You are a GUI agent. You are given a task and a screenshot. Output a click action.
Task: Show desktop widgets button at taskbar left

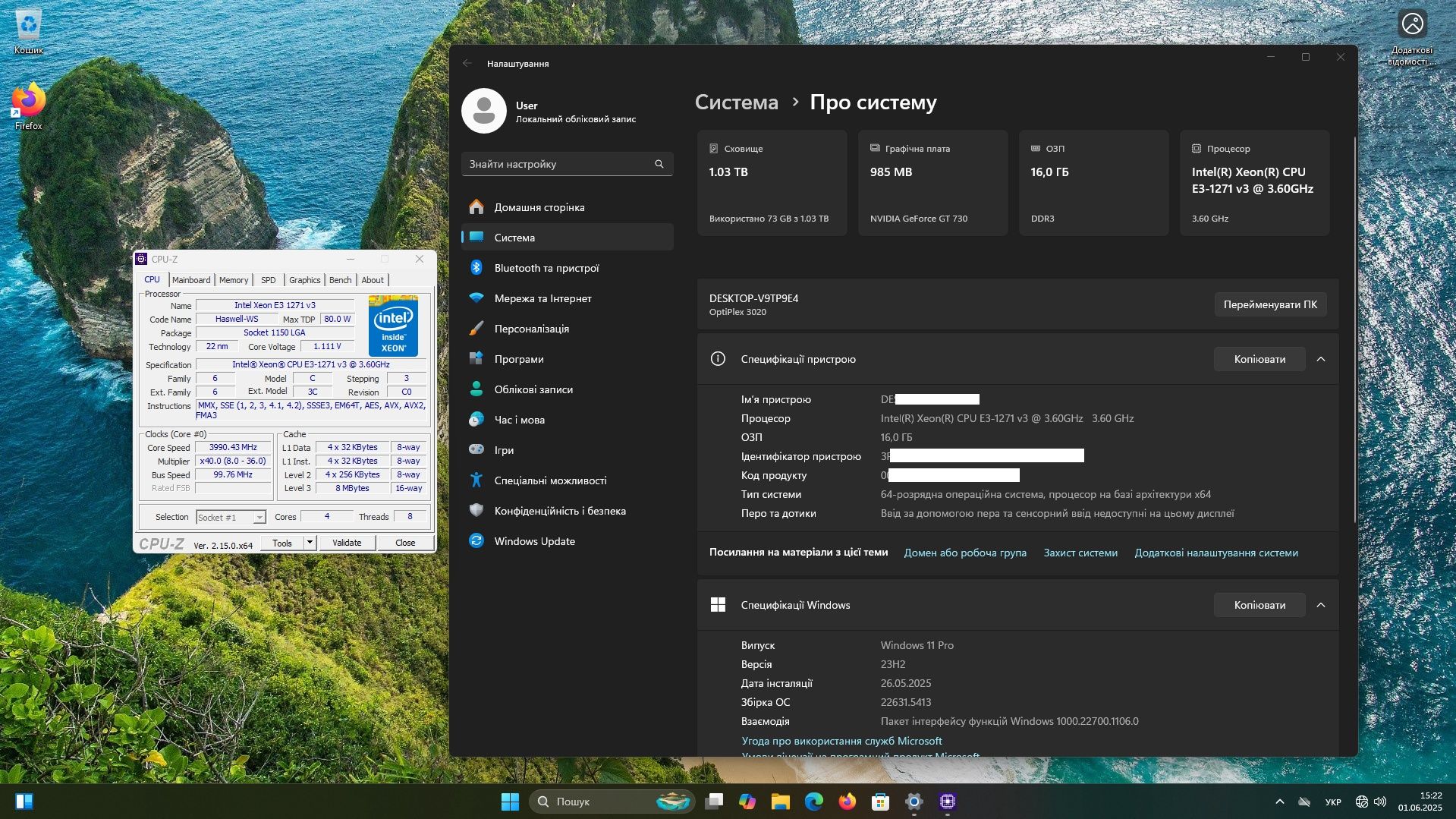click(24, 802)
